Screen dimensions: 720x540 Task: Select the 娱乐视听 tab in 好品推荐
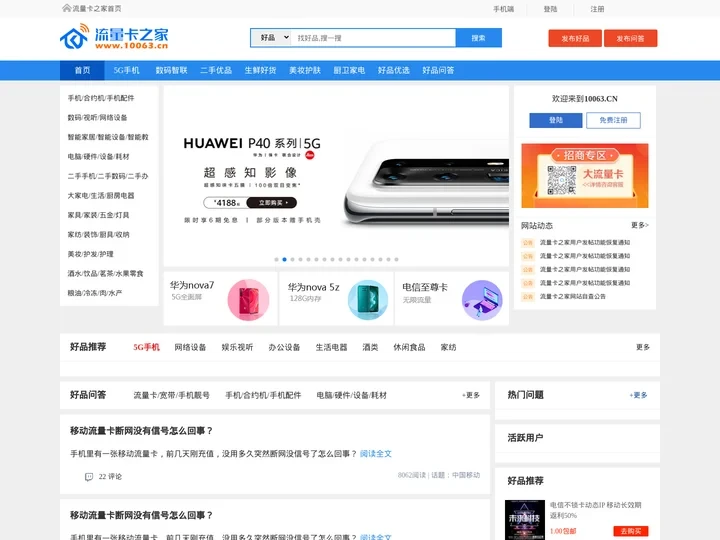(x=237, y=347)
